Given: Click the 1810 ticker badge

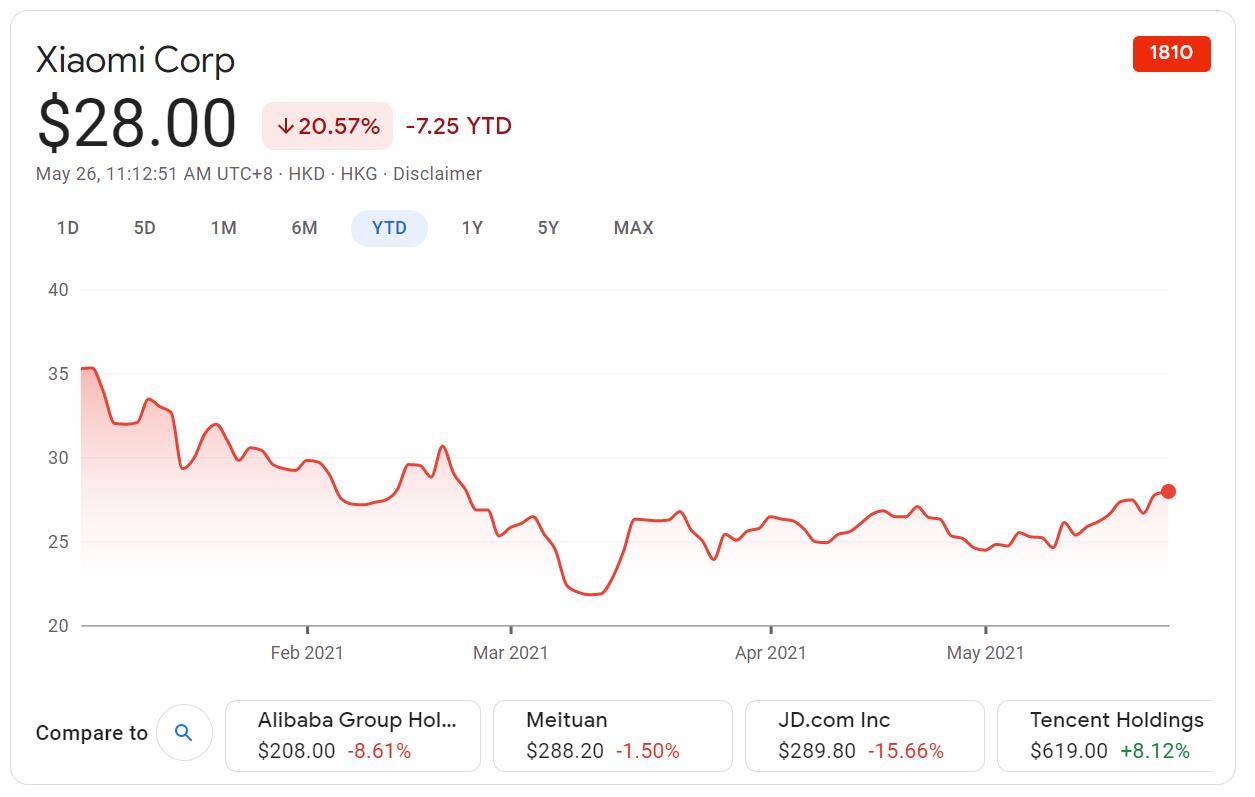Looking at the screenshot, I should point(1171,53).
